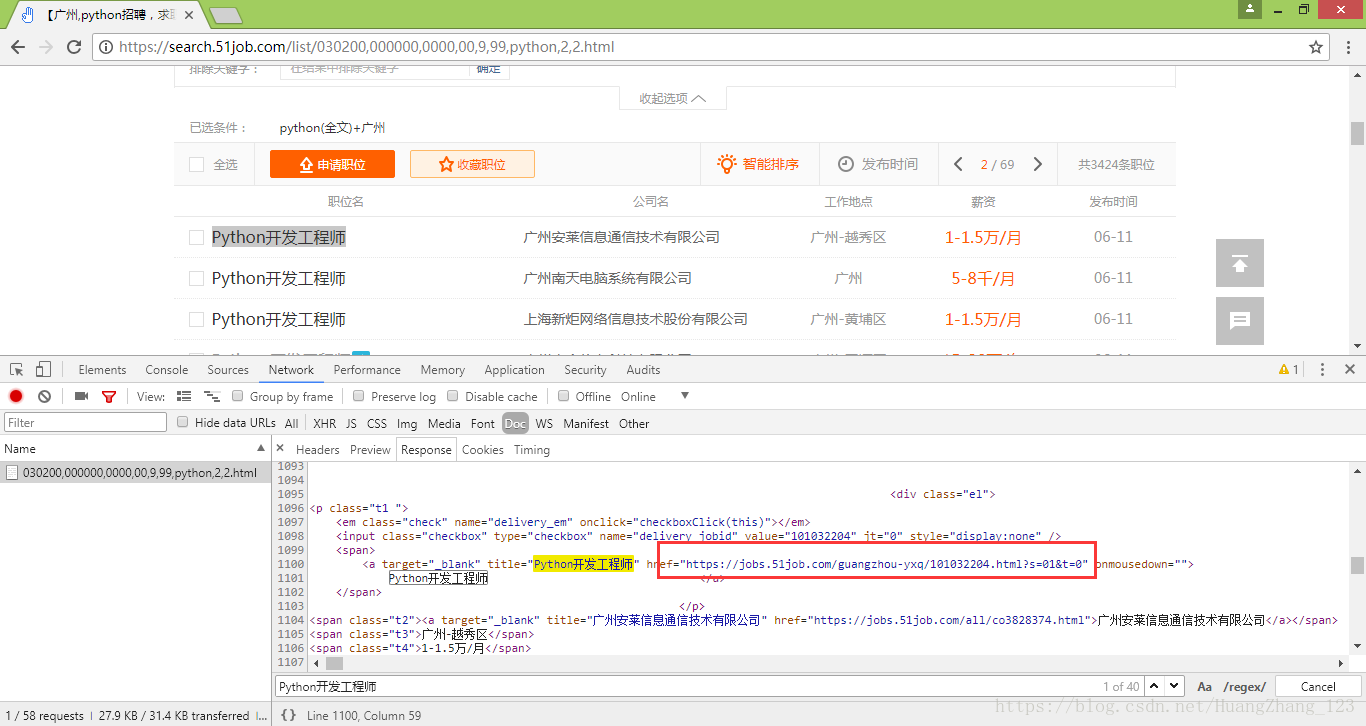Switch to the Elements tab
This screenshot has width=1366, height=726.
pyautogui.click(x=102, y=370)
